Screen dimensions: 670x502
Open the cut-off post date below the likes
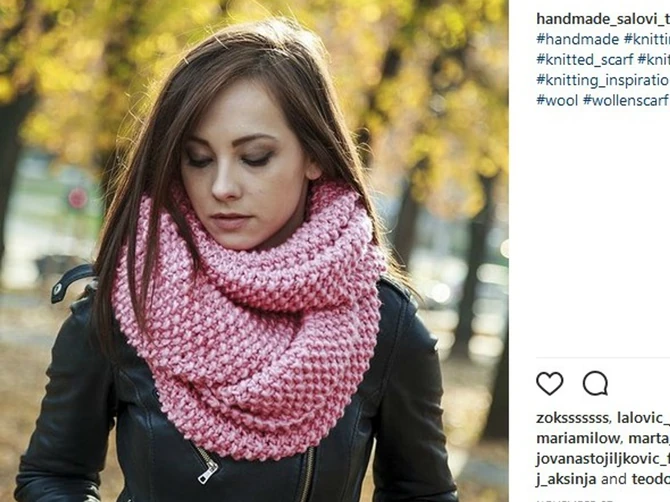[575, 500]
